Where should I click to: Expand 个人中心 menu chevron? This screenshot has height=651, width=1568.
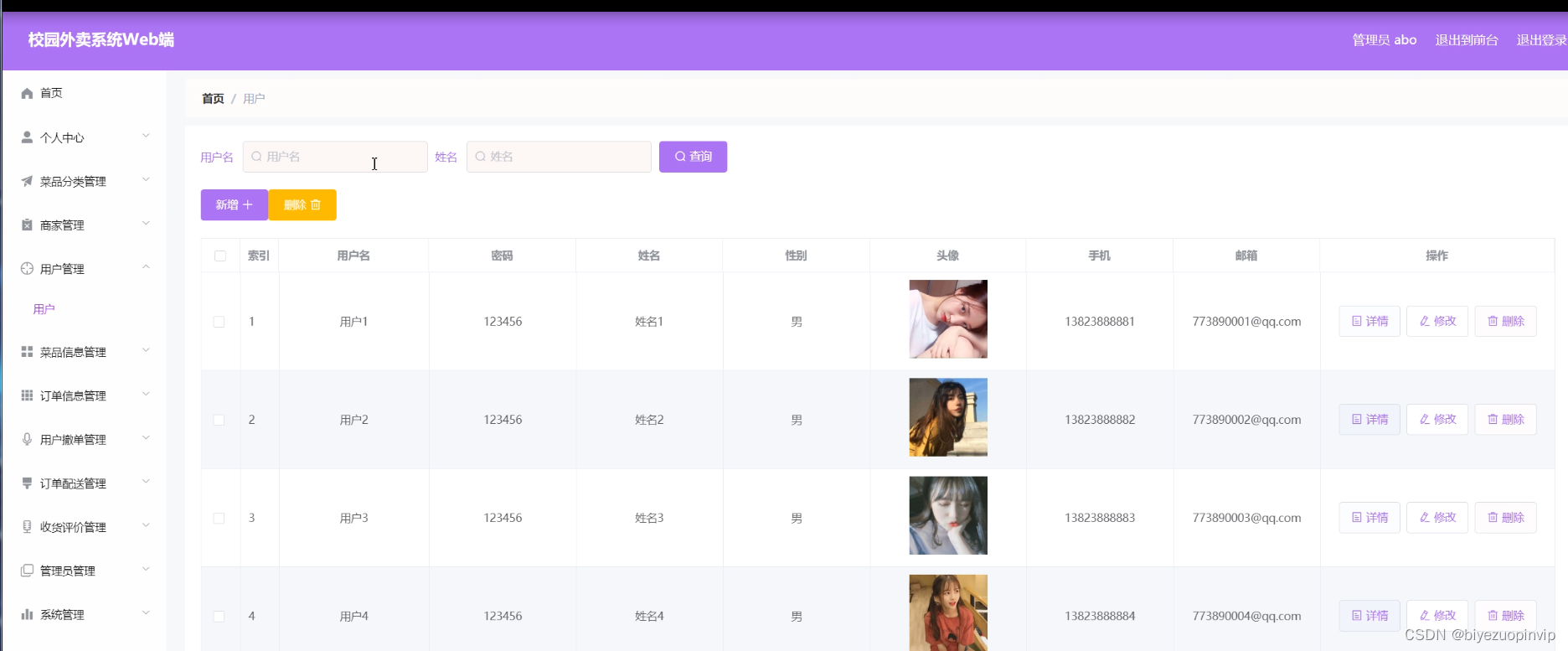pos(146,136)
